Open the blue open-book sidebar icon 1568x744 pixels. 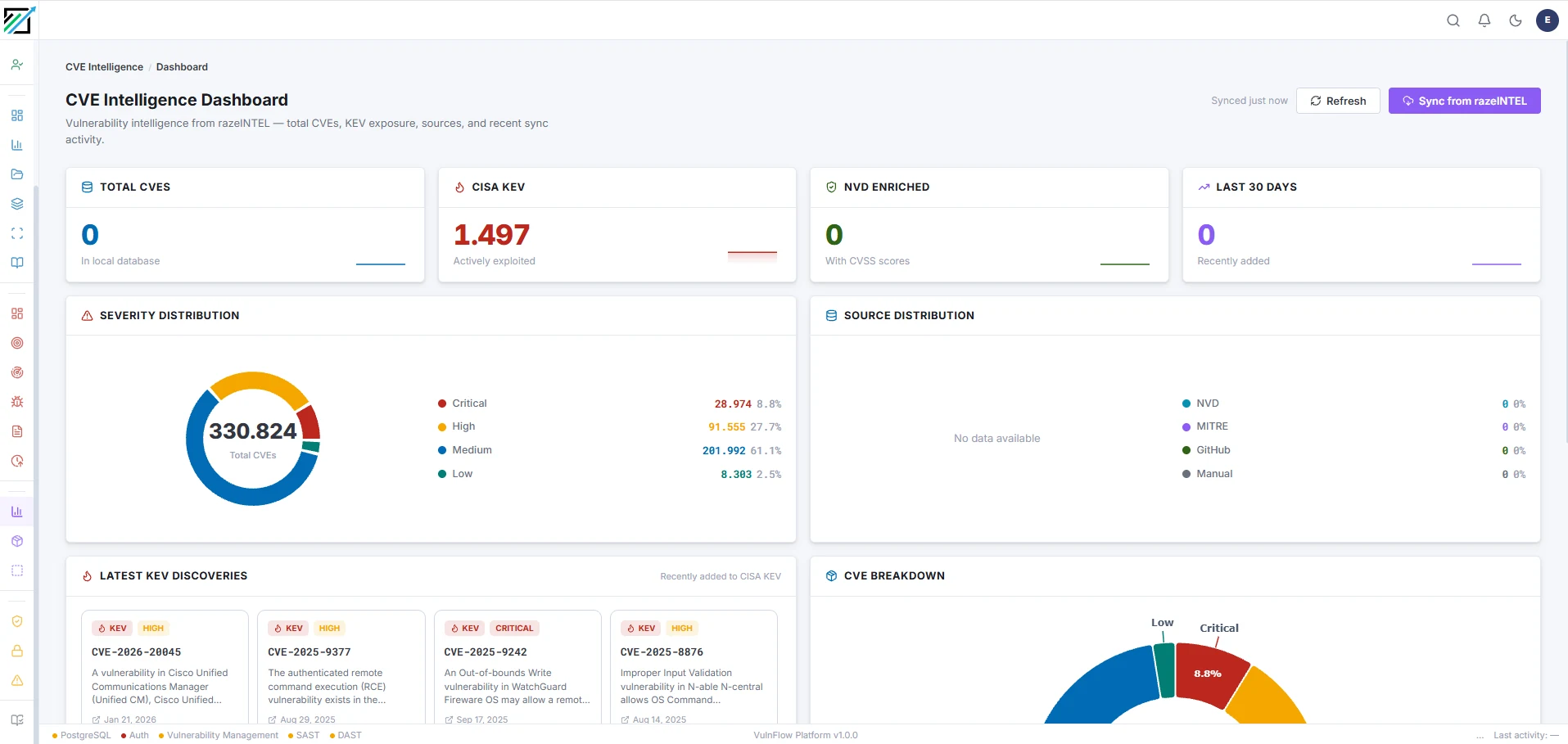point(17,263)
